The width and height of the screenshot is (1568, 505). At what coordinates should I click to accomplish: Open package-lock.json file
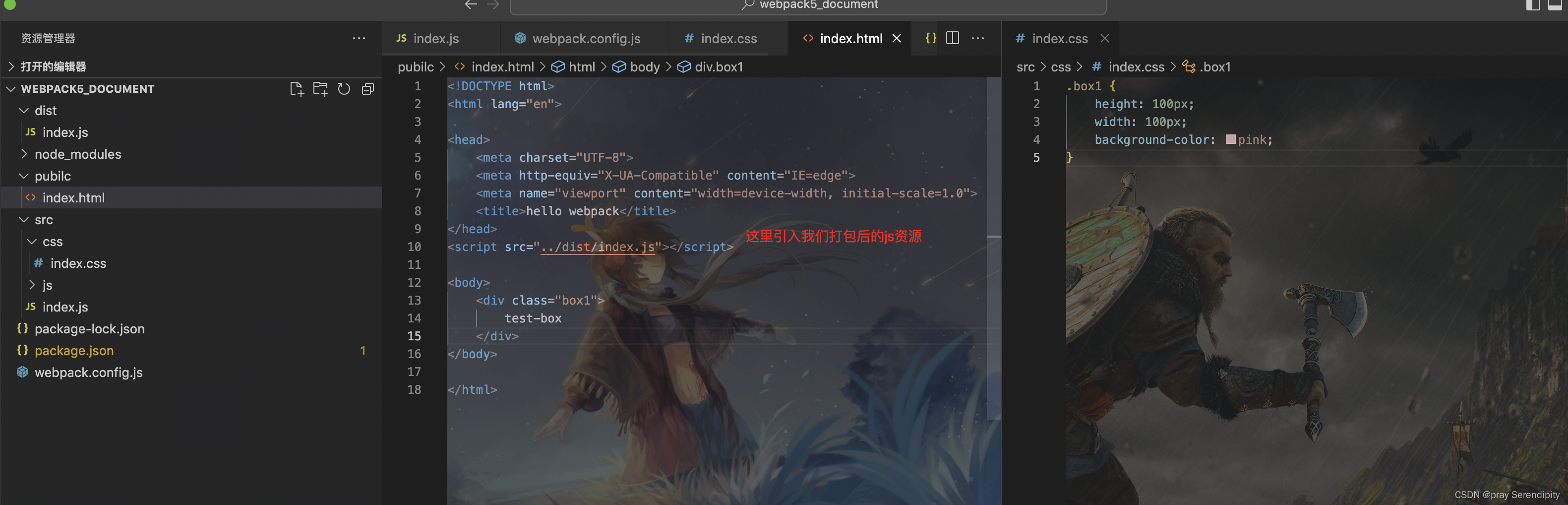click(x=190, y=329)
